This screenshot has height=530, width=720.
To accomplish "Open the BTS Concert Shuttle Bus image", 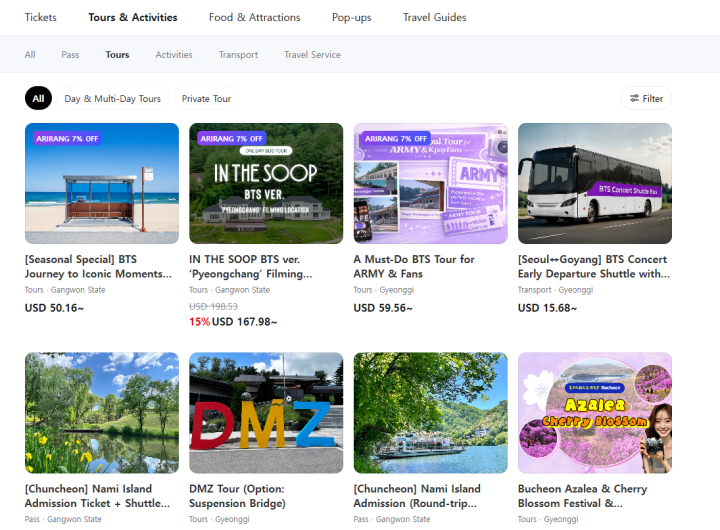I will tap(595, 183).
